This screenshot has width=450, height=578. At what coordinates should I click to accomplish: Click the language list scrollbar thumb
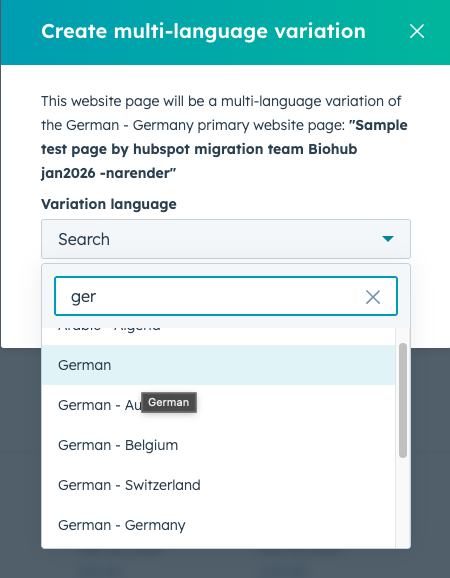point(403,400)
